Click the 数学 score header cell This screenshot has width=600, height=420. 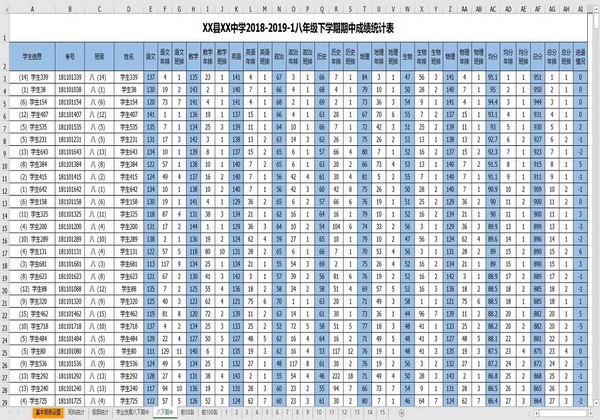click(x=194, y=57)
